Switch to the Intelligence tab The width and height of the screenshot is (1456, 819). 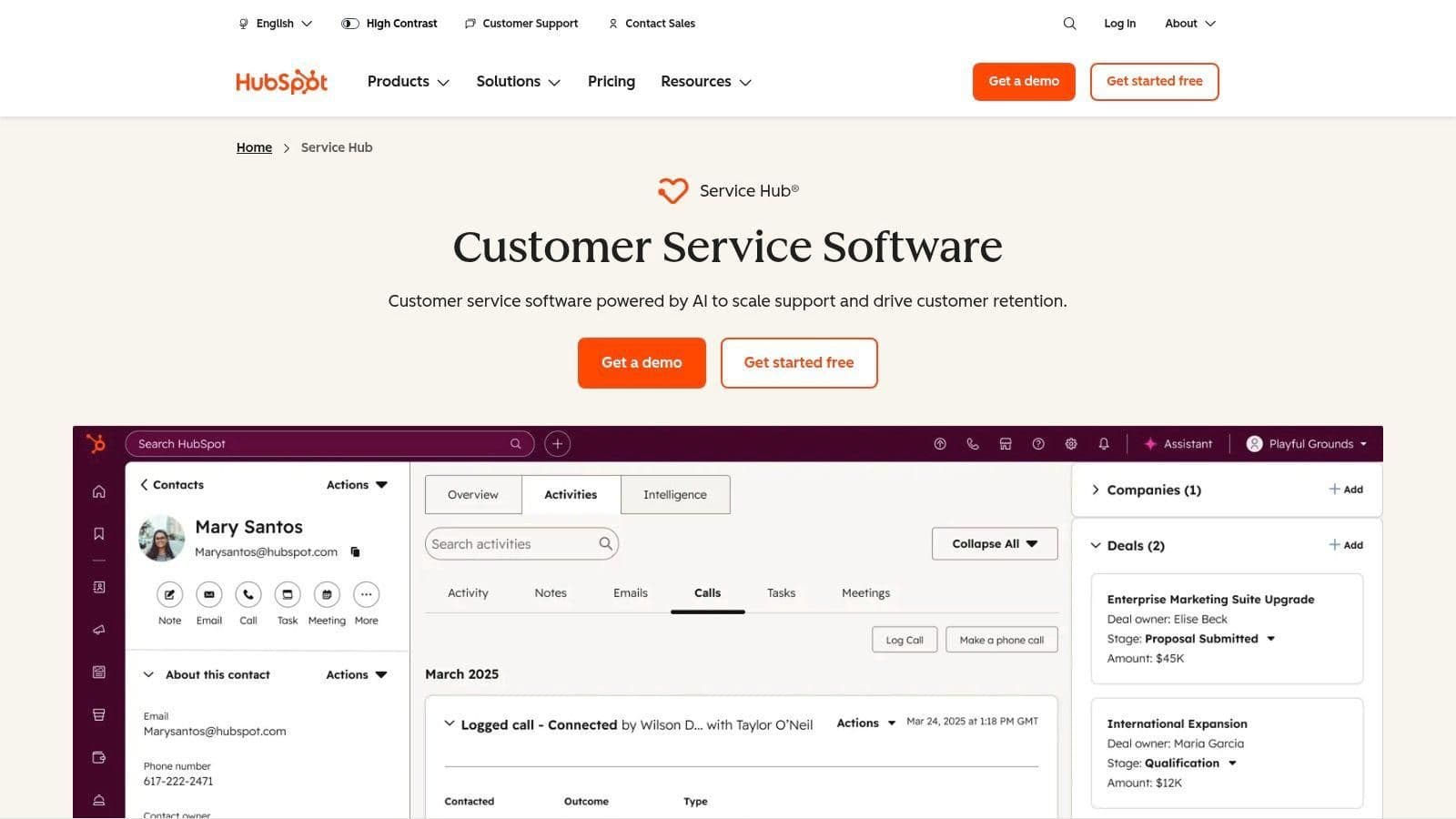pyautogui.click(x=674, y=494)
